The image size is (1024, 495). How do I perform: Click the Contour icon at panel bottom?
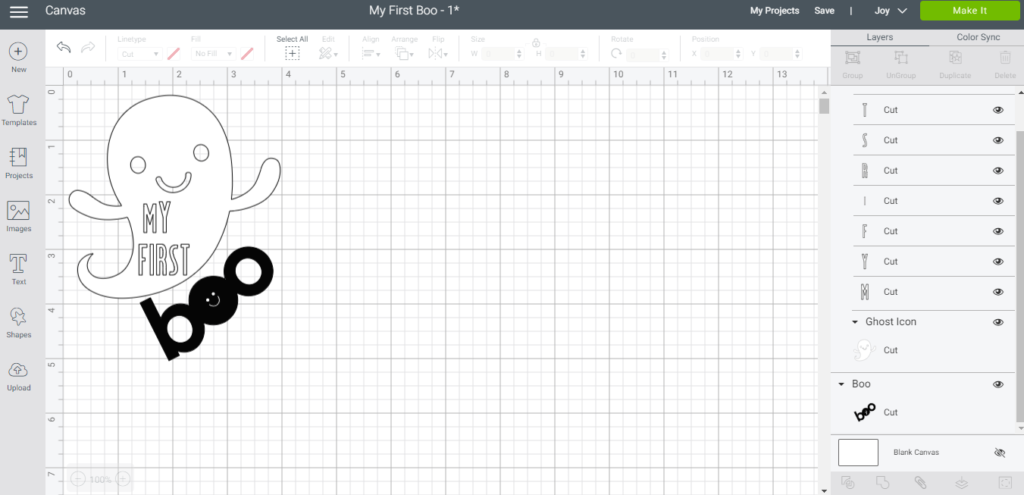click(x=1004, y=483)
